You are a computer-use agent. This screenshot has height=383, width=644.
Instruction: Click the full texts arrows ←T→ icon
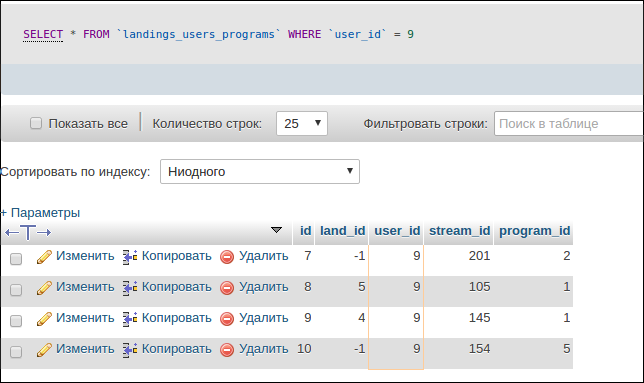[28, 233]
